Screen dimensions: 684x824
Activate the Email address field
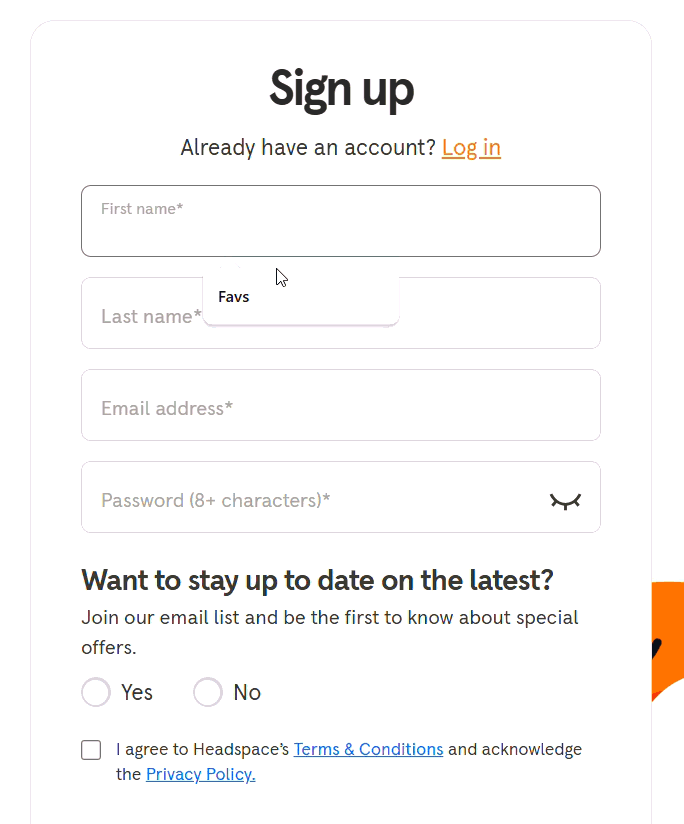pos(340,405)
